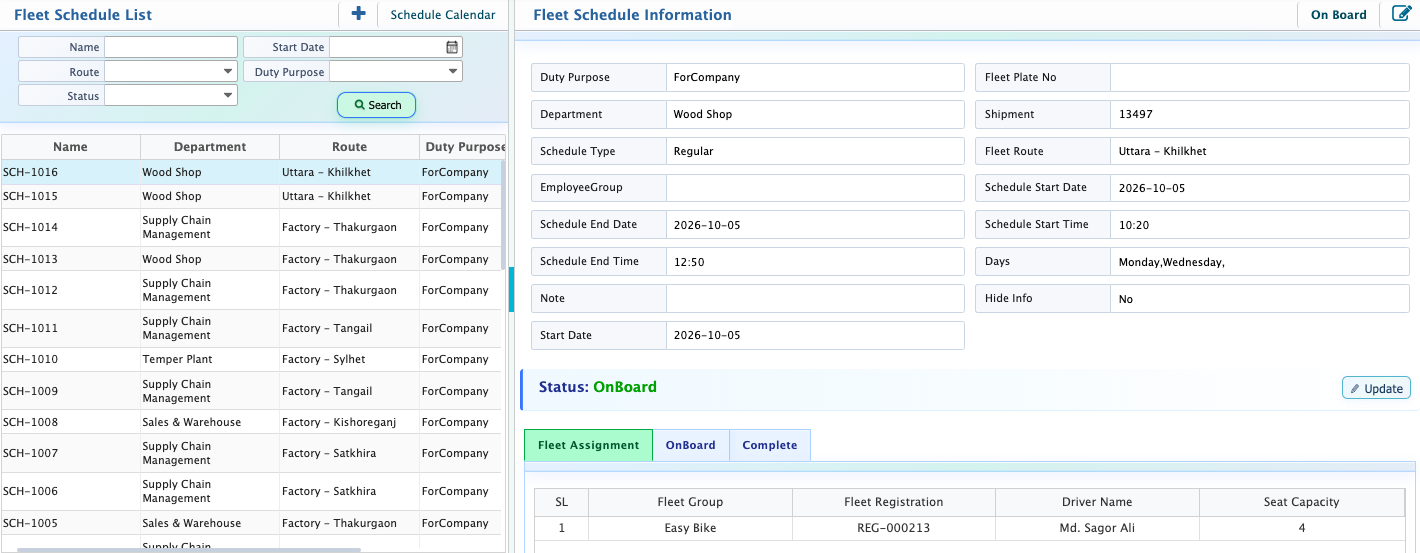Click the Shipment 13497 field
Image resolution: width=1420 pixels, height=553 pixels.
[x=1260, y=114]
